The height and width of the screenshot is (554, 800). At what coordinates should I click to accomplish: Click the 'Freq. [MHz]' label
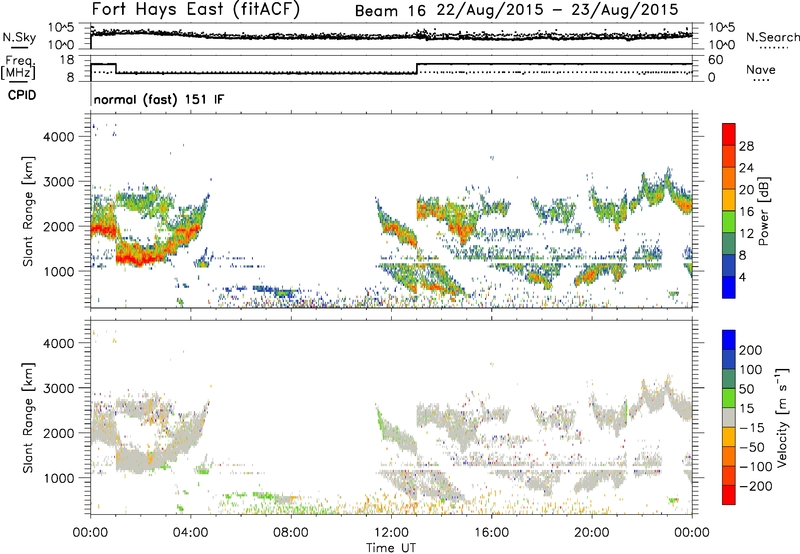[18, 67]
